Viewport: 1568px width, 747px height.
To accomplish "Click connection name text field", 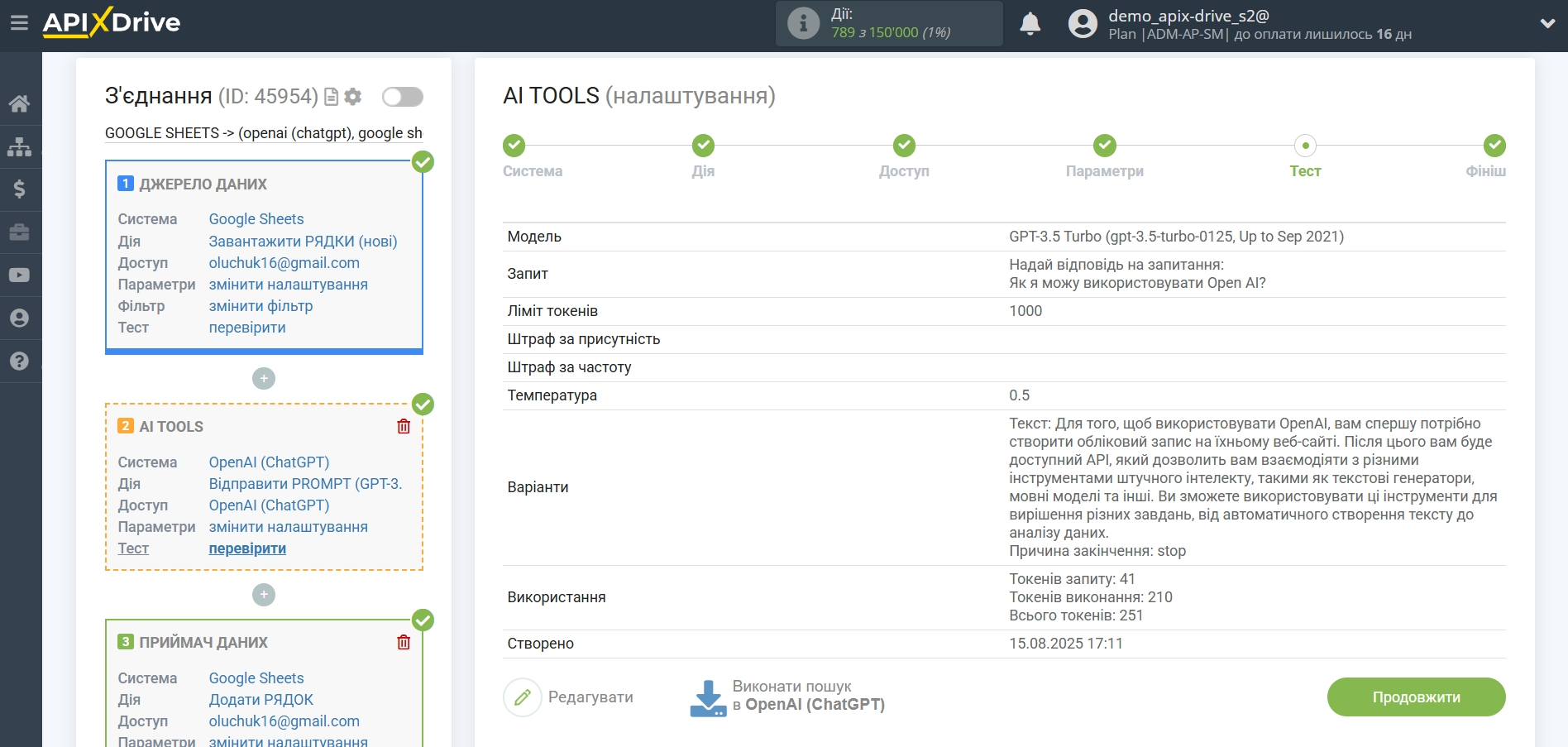I will tap(264, 133).
